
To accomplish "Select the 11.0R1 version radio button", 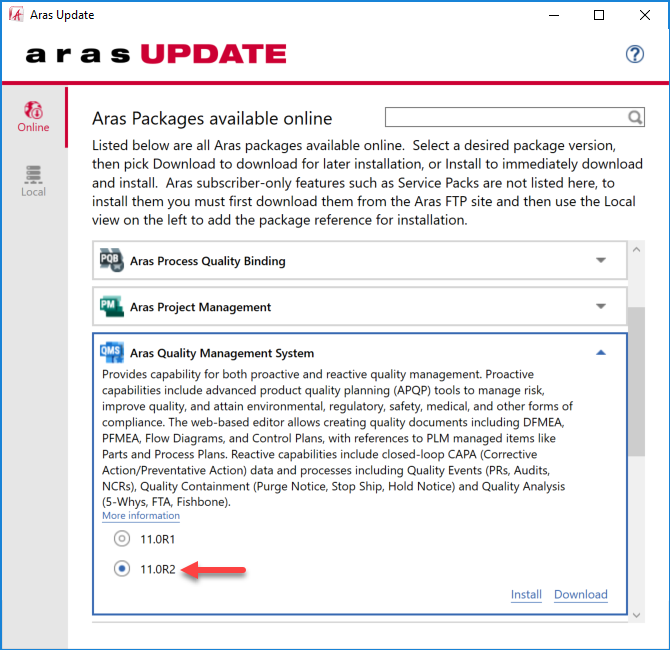I will (x=122, y=539).
